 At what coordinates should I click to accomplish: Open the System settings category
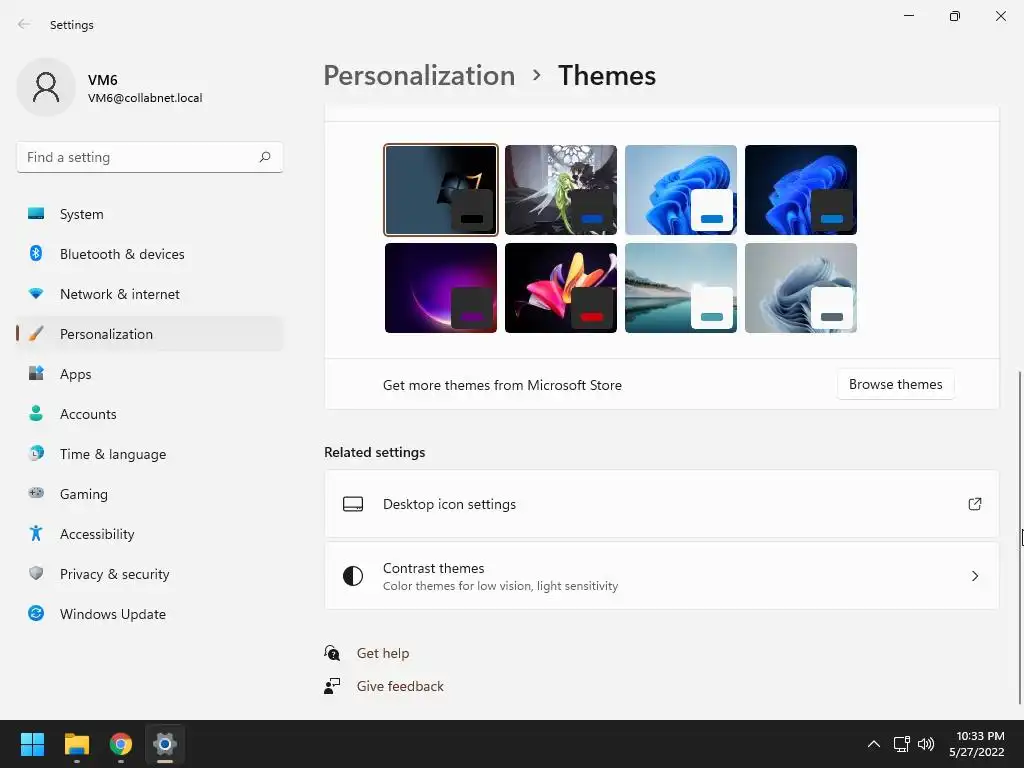(x=150, y=214)
